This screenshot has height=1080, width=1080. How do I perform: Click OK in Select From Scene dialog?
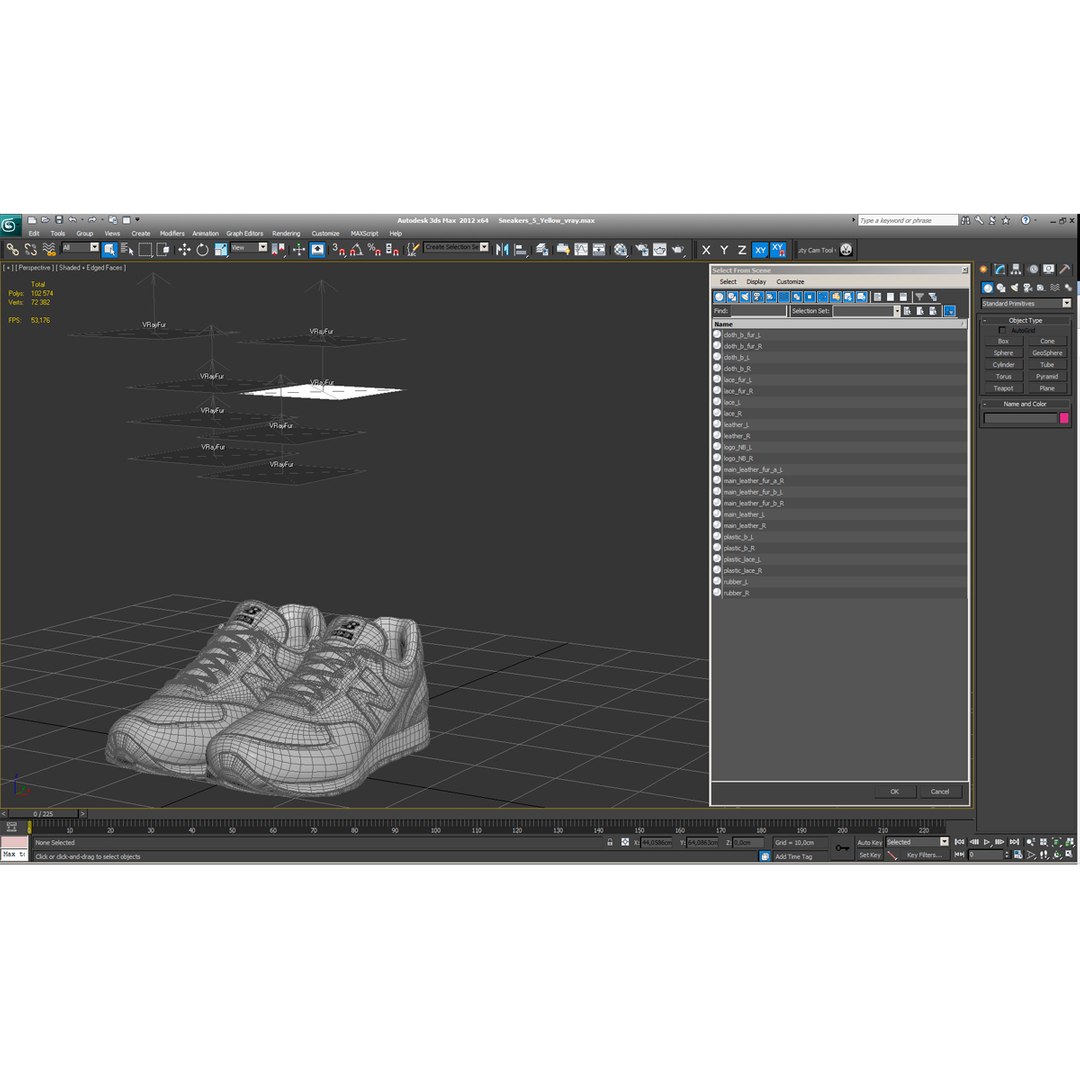pyautogui.click(x=894, y=791)
